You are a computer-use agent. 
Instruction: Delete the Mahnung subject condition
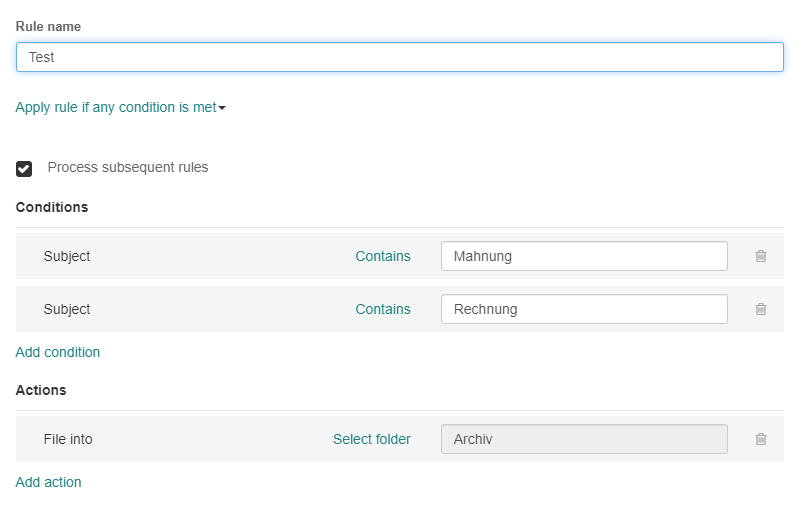760,256
